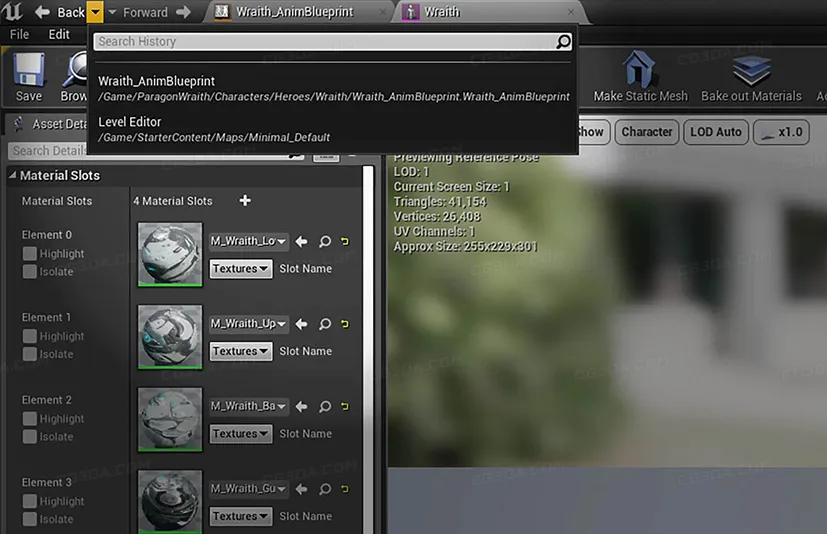Image resolution: width=827 pixels, height=534 pixels.
Task: Enable Highlight for Element 0
Action: pos(30,254)
